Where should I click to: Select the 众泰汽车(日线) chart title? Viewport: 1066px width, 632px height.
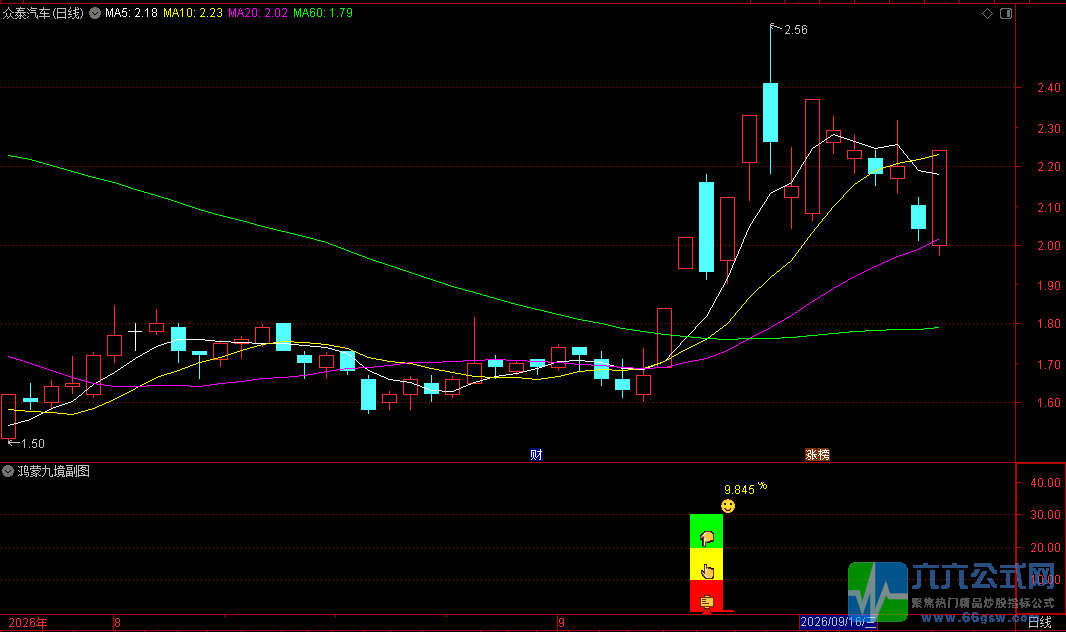pyautogui.click(x=43, y=13)
